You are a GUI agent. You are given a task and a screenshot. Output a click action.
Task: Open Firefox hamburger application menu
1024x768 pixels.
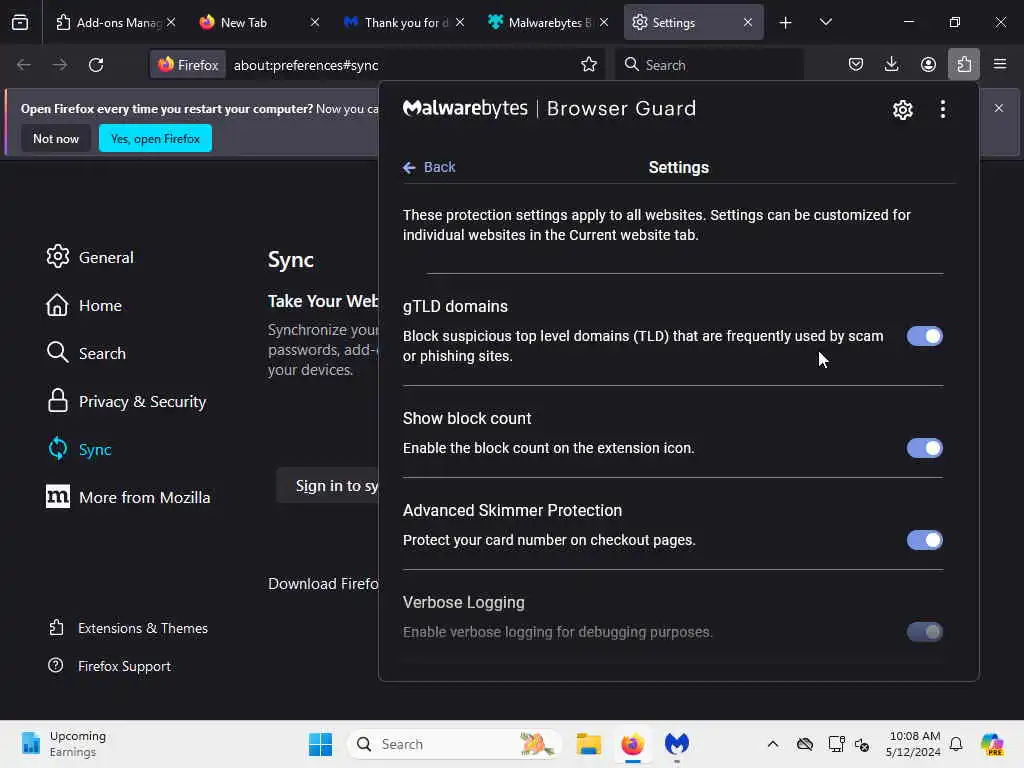pyautogui.click(x=1000, y=64)
